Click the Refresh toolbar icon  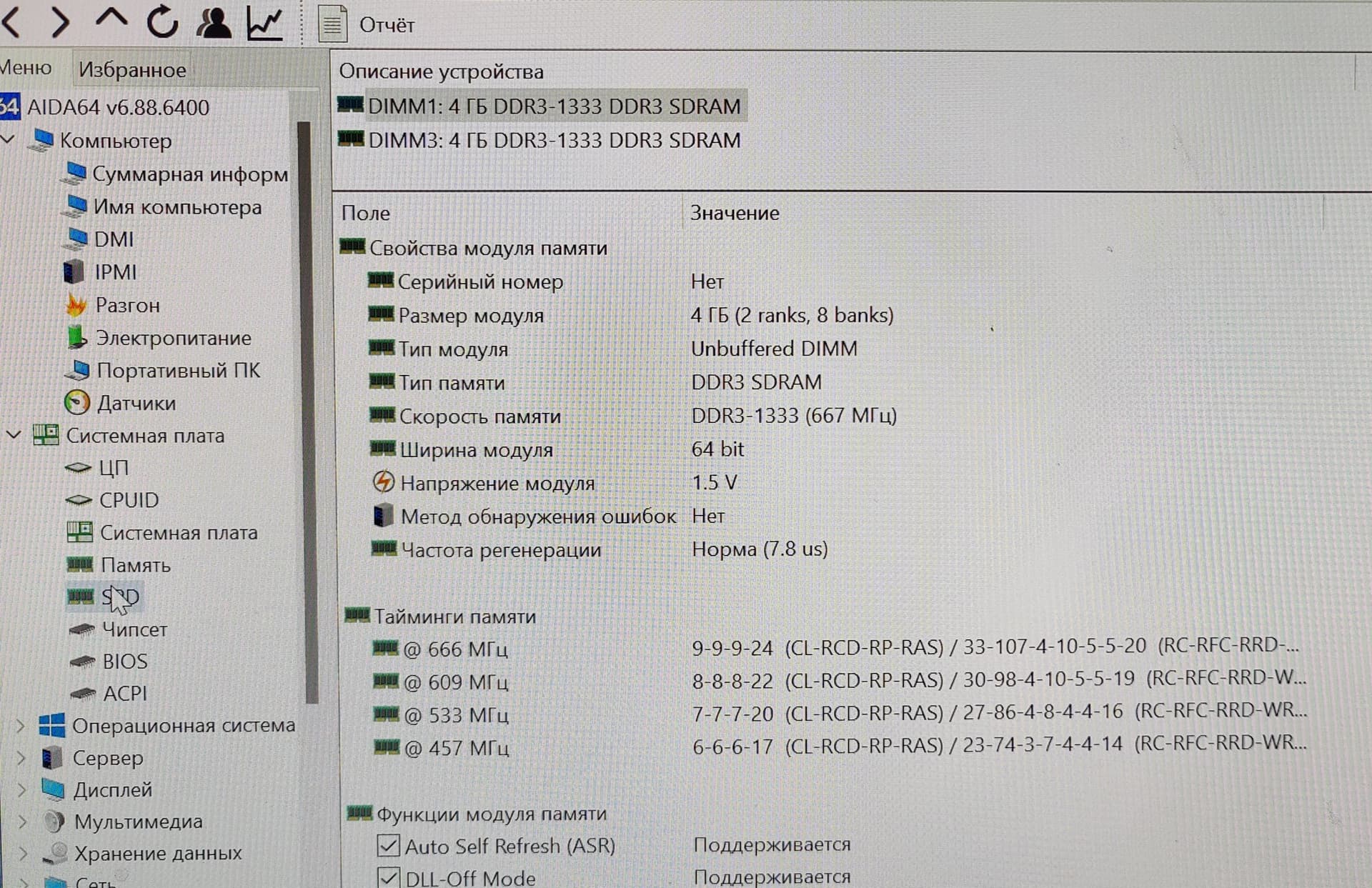point(162,23)
